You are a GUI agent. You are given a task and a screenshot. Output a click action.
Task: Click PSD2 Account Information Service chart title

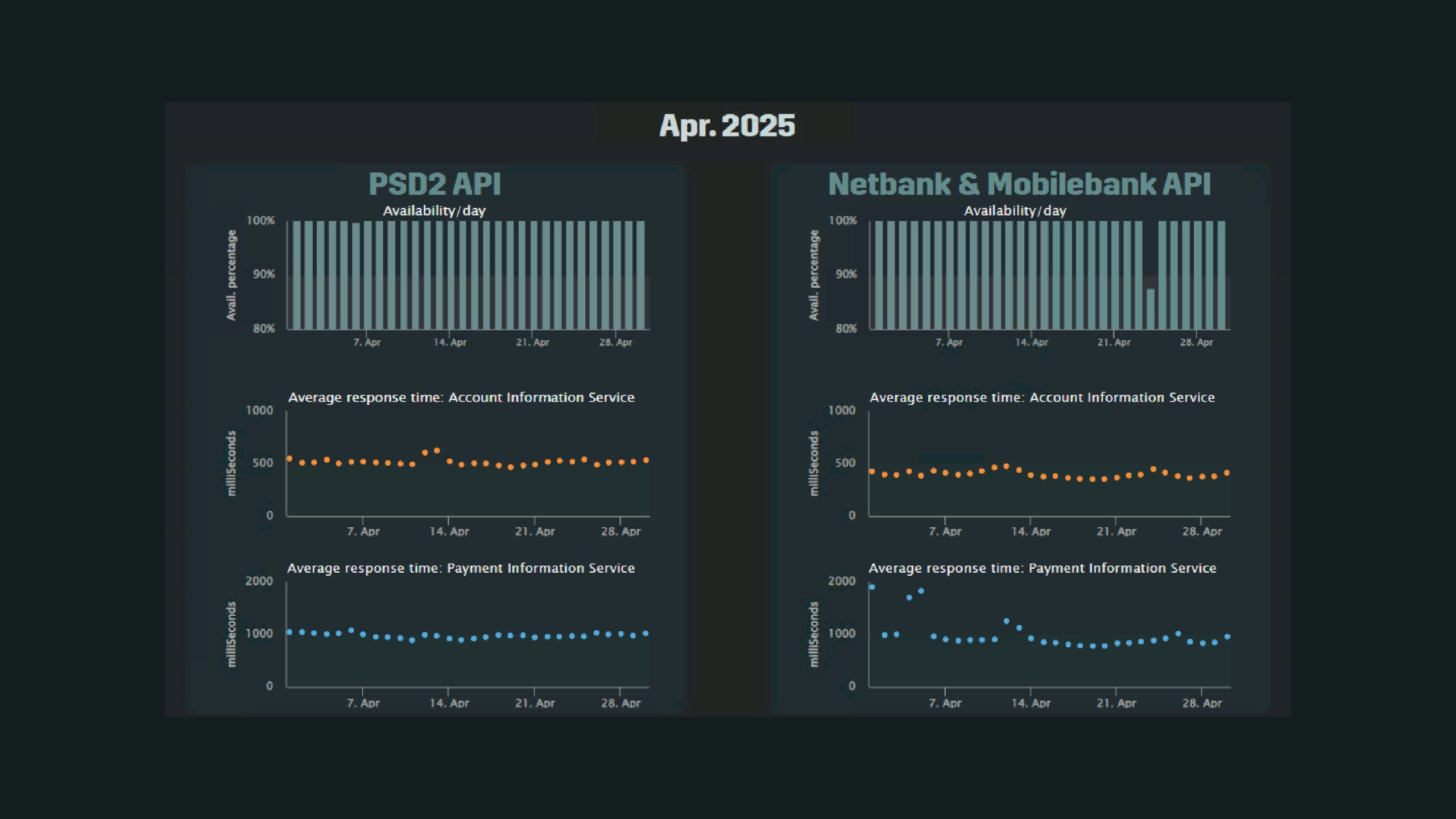(461, 398)
